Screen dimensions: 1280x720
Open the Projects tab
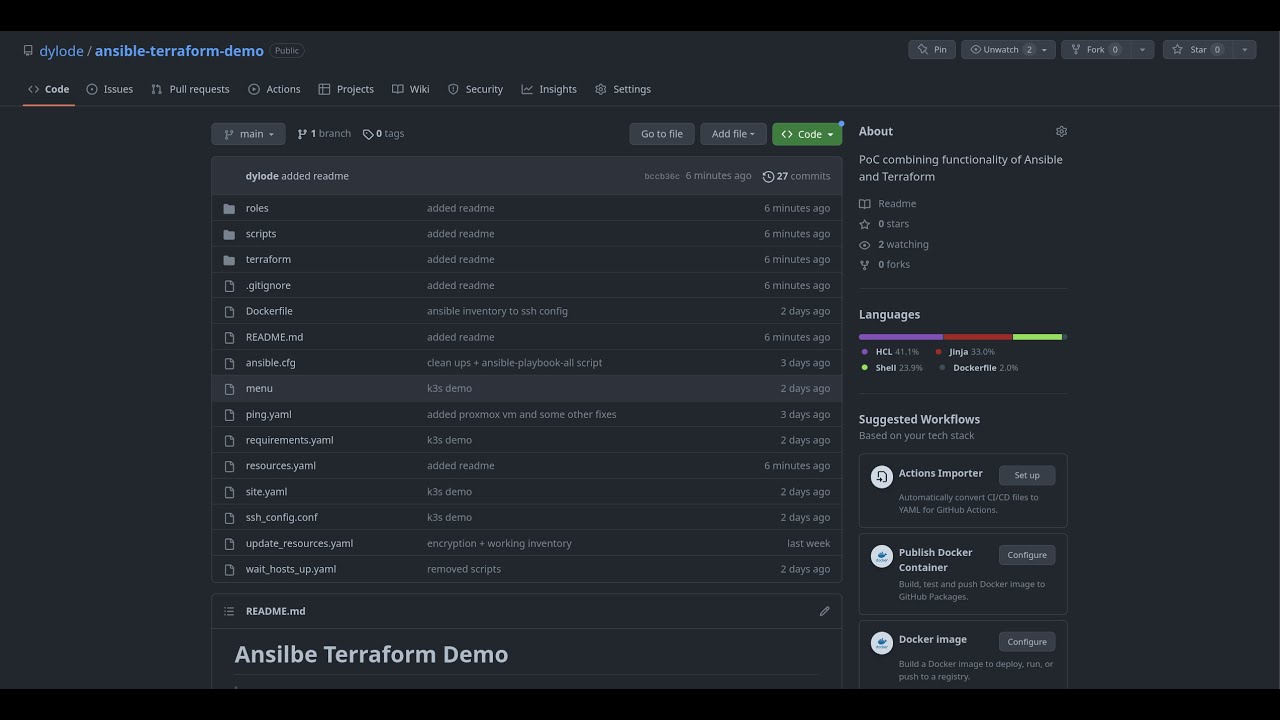(346, 89)
